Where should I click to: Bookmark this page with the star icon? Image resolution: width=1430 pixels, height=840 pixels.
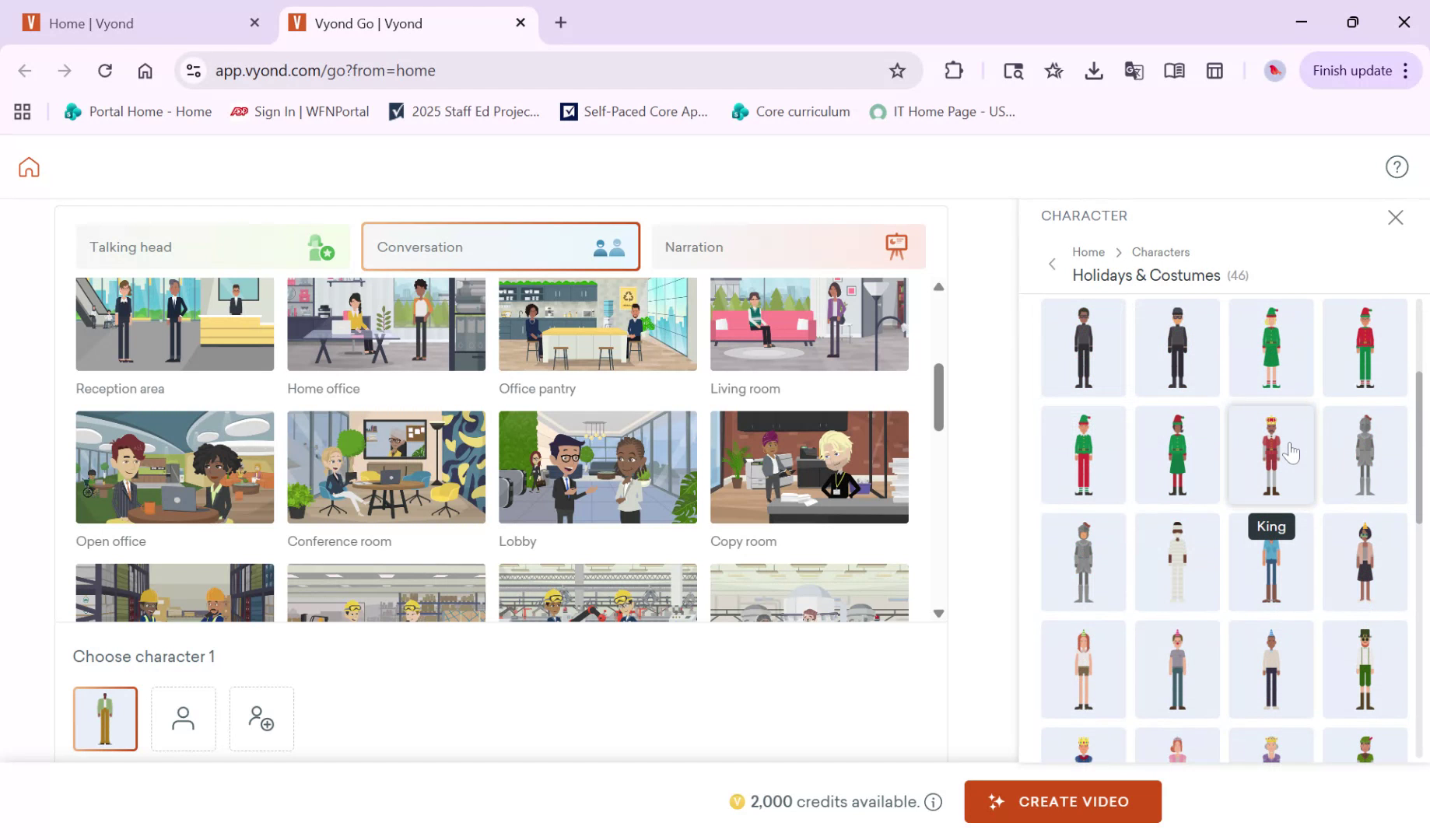(x=897, y=70)
